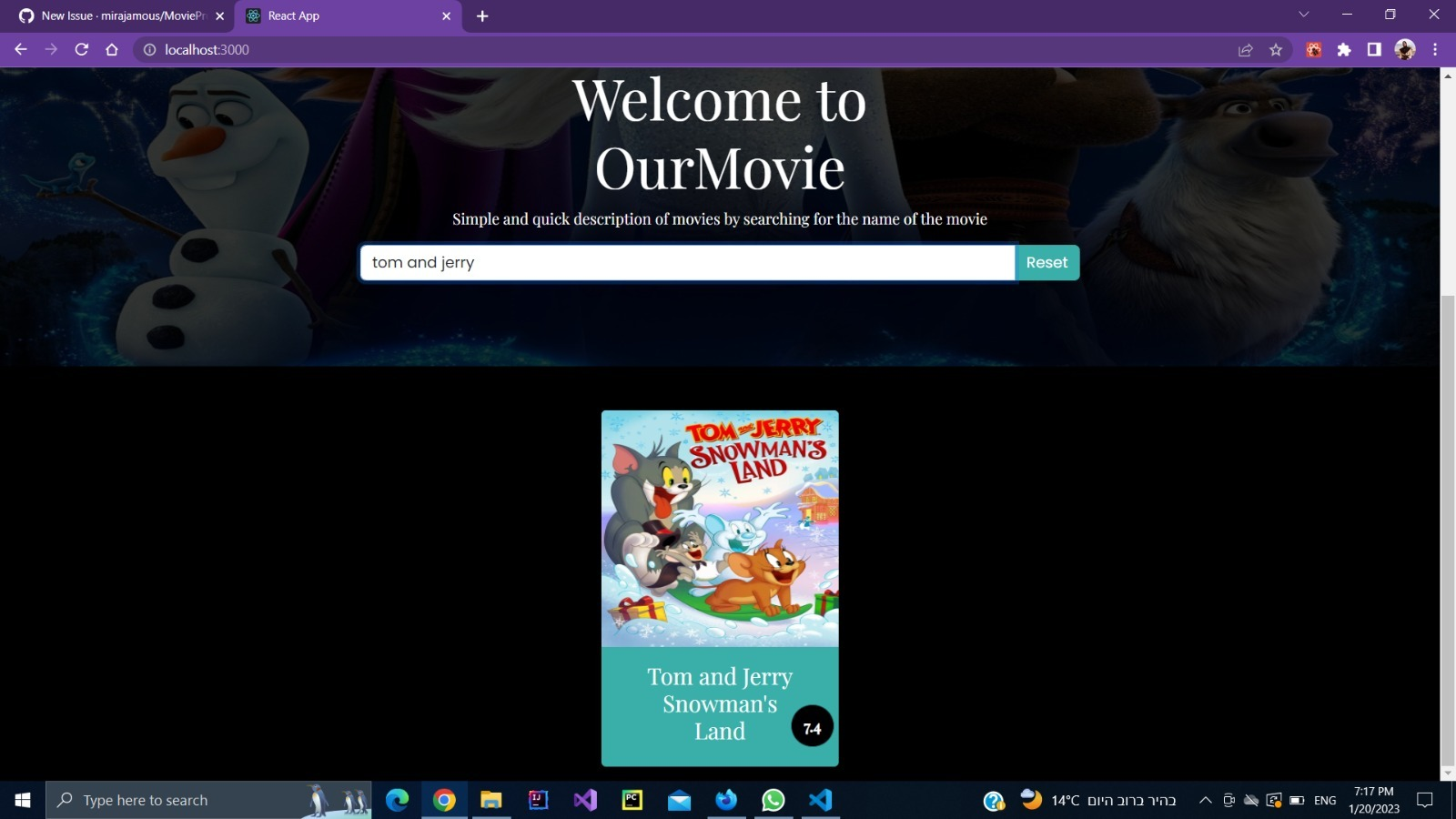Open Visual Studio from taskbar

585,800
